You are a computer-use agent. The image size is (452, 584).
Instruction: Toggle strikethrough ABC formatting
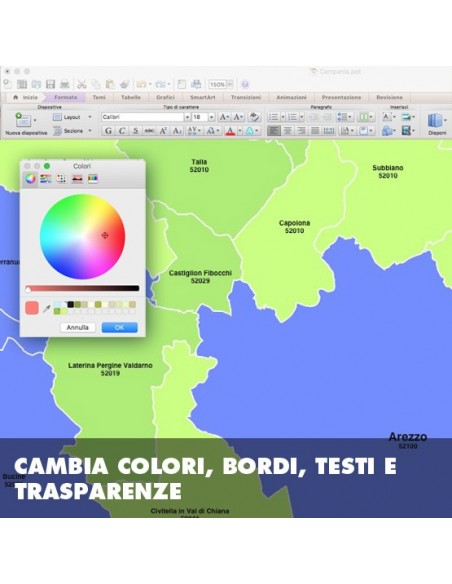[x=149, y=131]
